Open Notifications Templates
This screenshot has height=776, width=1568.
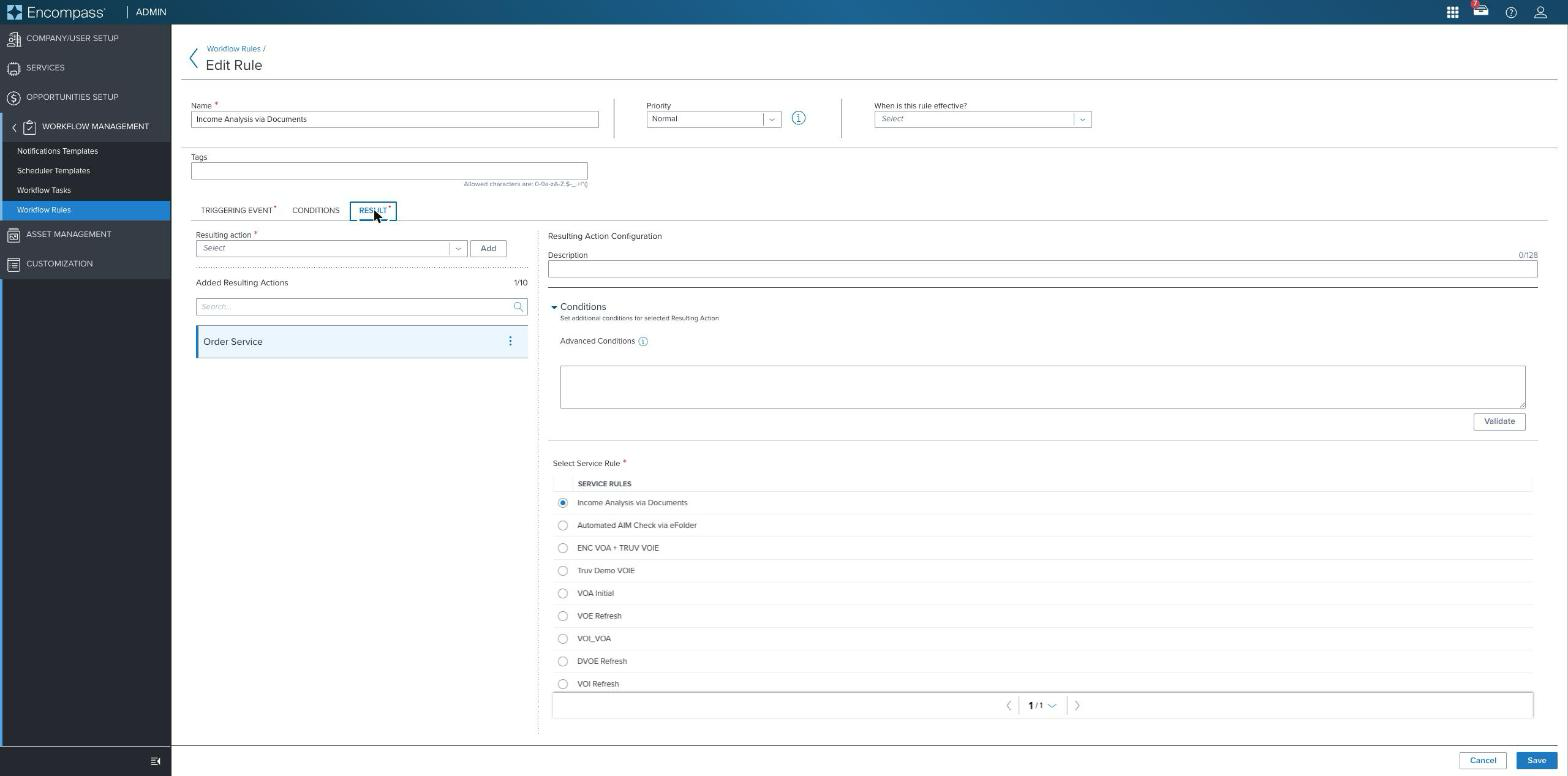[x=57, y=151]
